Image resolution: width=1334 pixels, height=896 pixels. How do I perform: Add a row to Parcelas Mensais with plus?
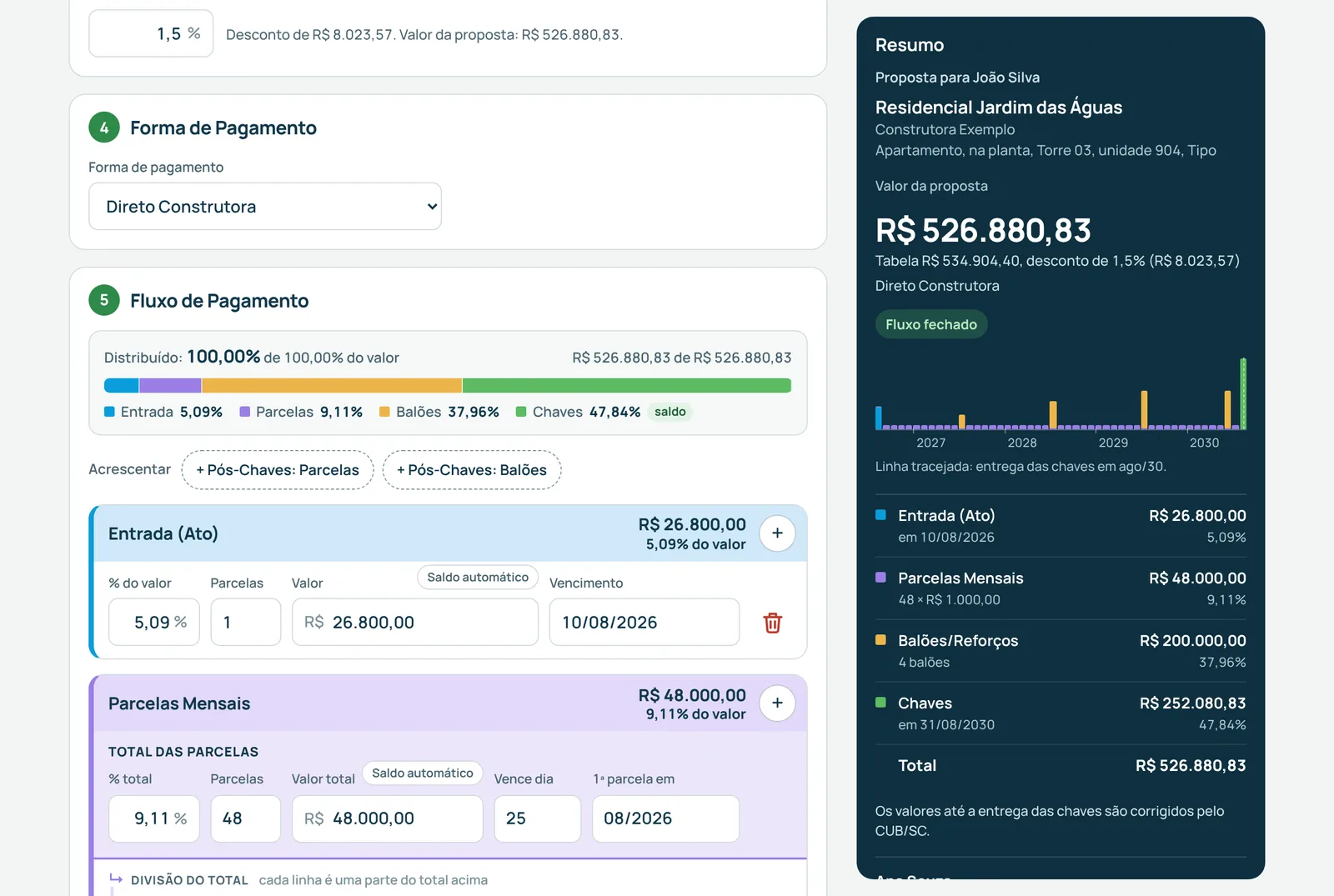tap(777, 703)
